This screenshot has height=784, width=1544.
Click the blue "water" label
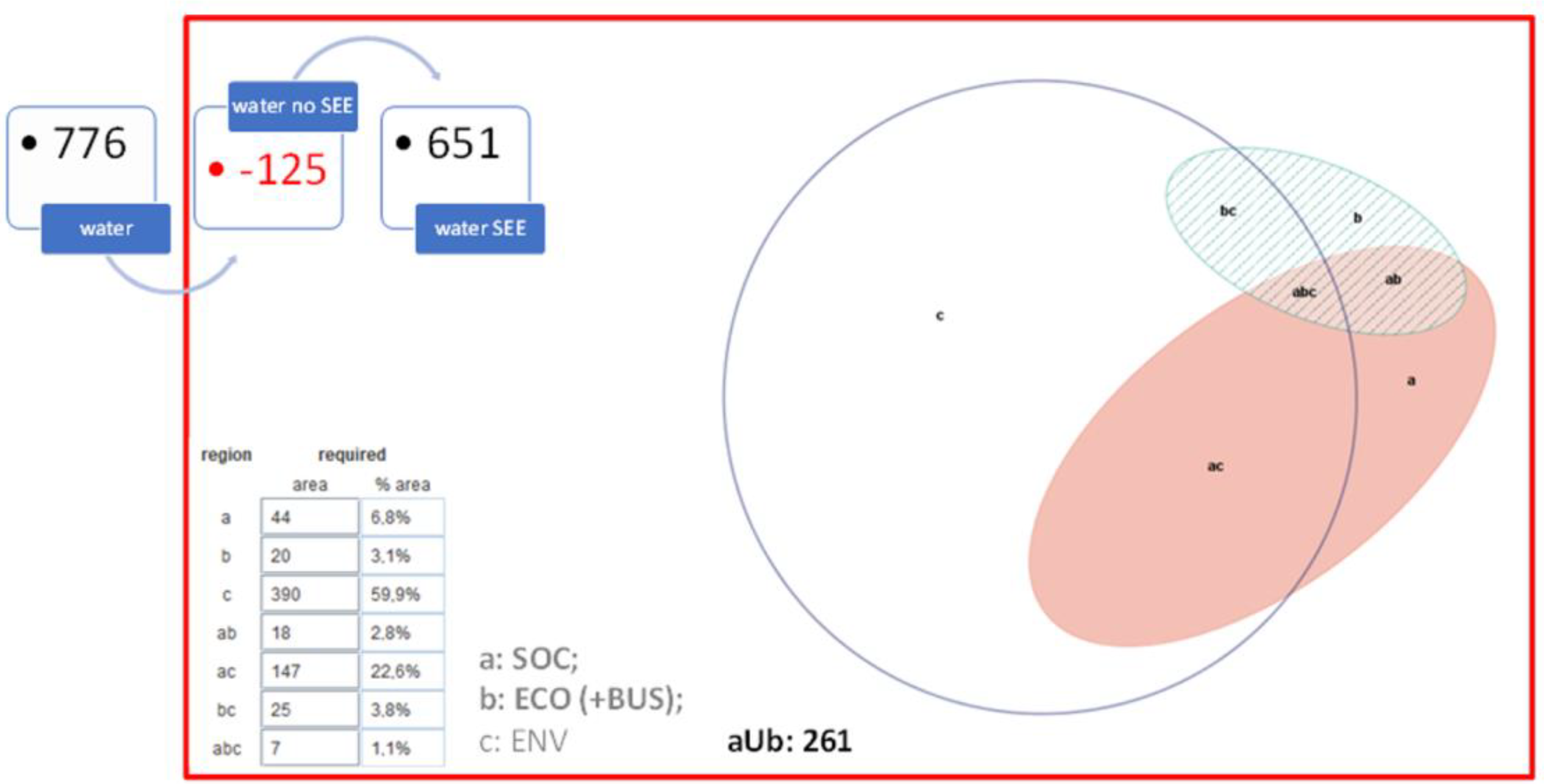click(106, 228)
